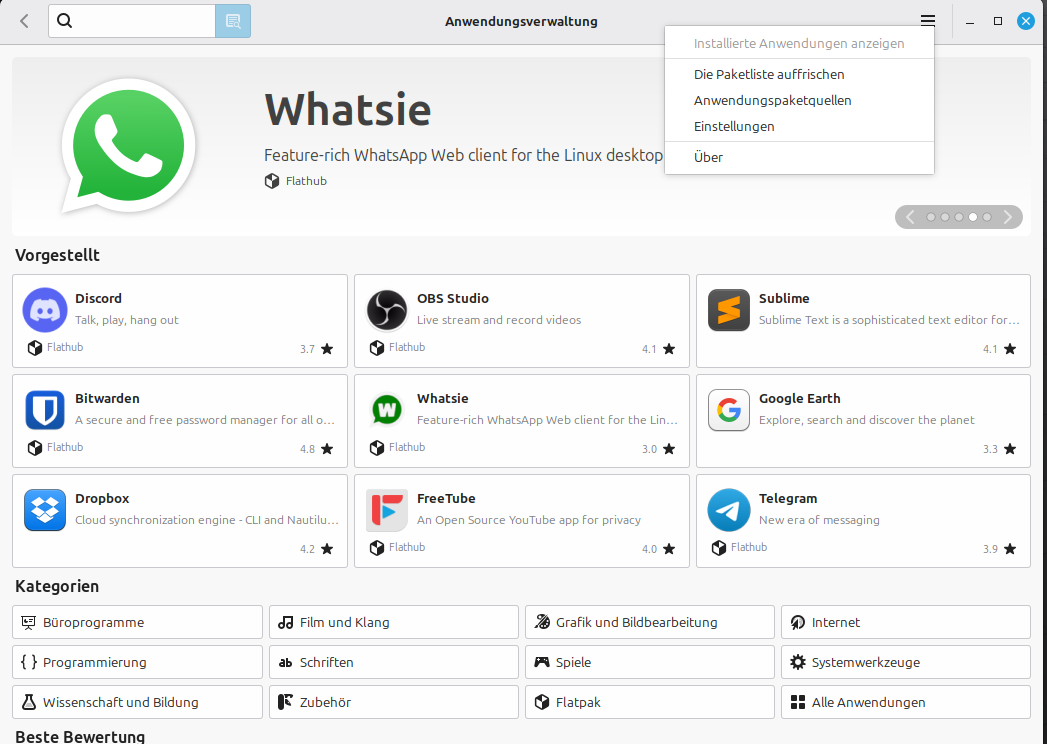This screenshot has height=744, width=1047.
Task: Click the 'Google Earth' title text
Action: point(799,399)
